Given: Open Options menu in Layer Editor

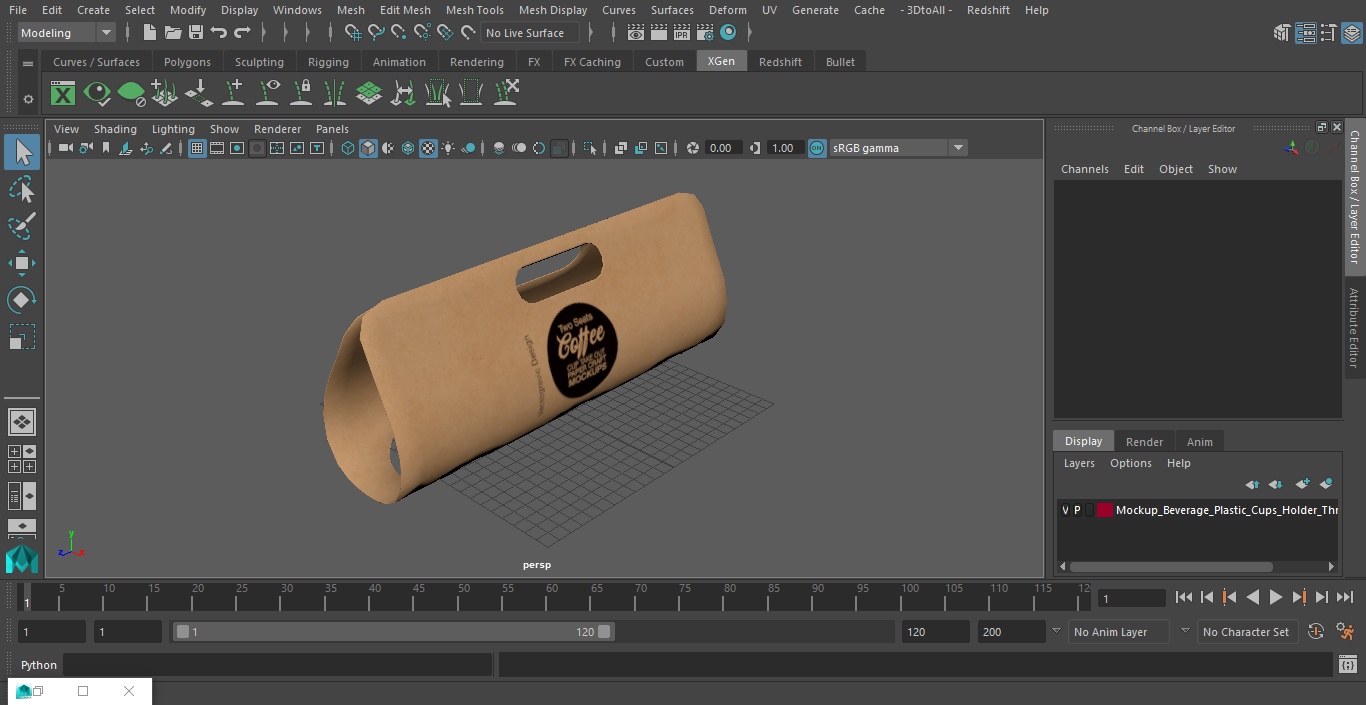Looking at the screenshot, I should (x=1131, y=463).
